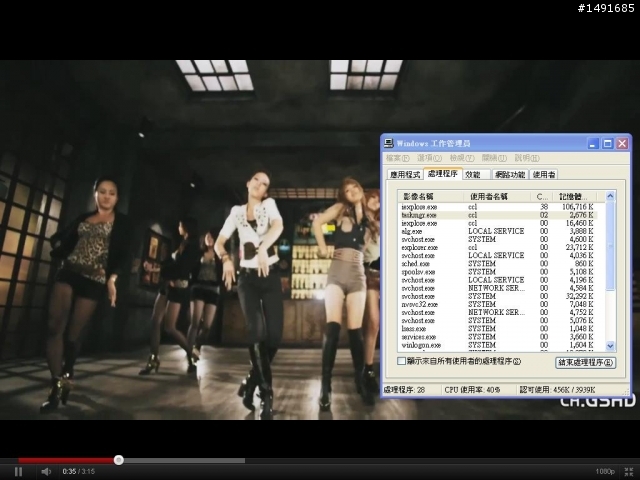The width and height of the screenshot is (640, 480).
Task: Click the 結束處理程序(E) button
Action: [585, 362]
